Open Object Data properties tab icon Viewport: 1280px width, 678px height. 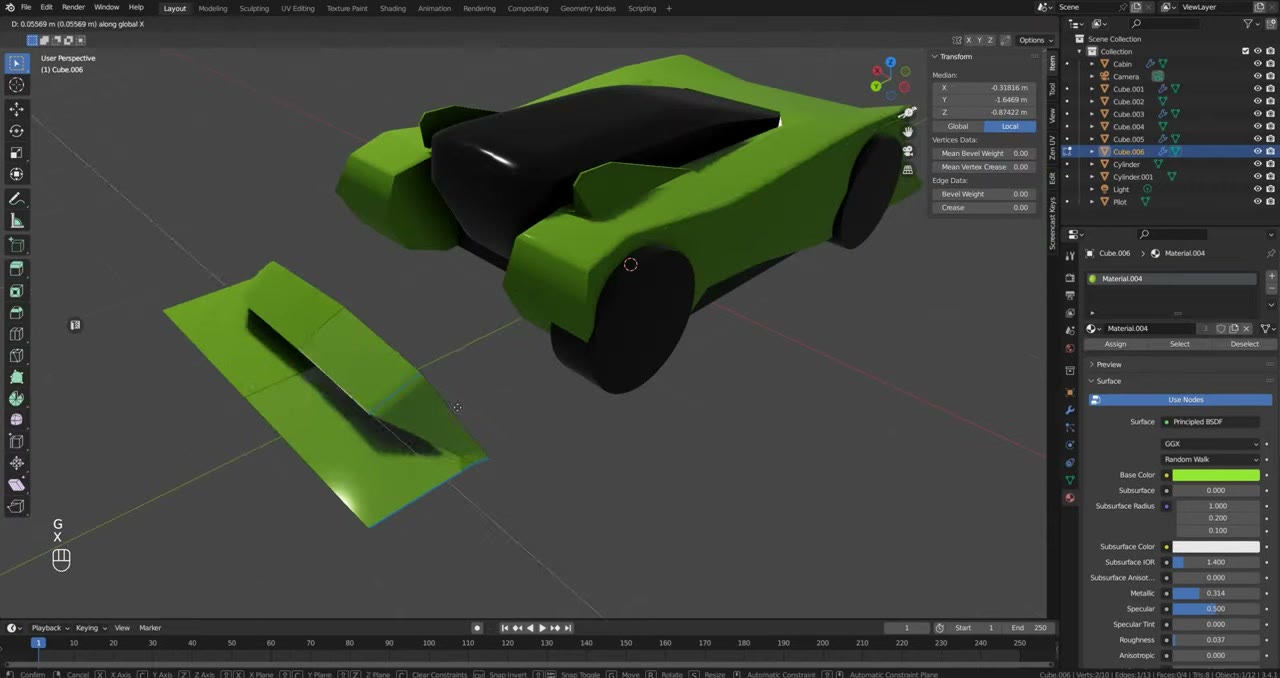(1069, 480)
